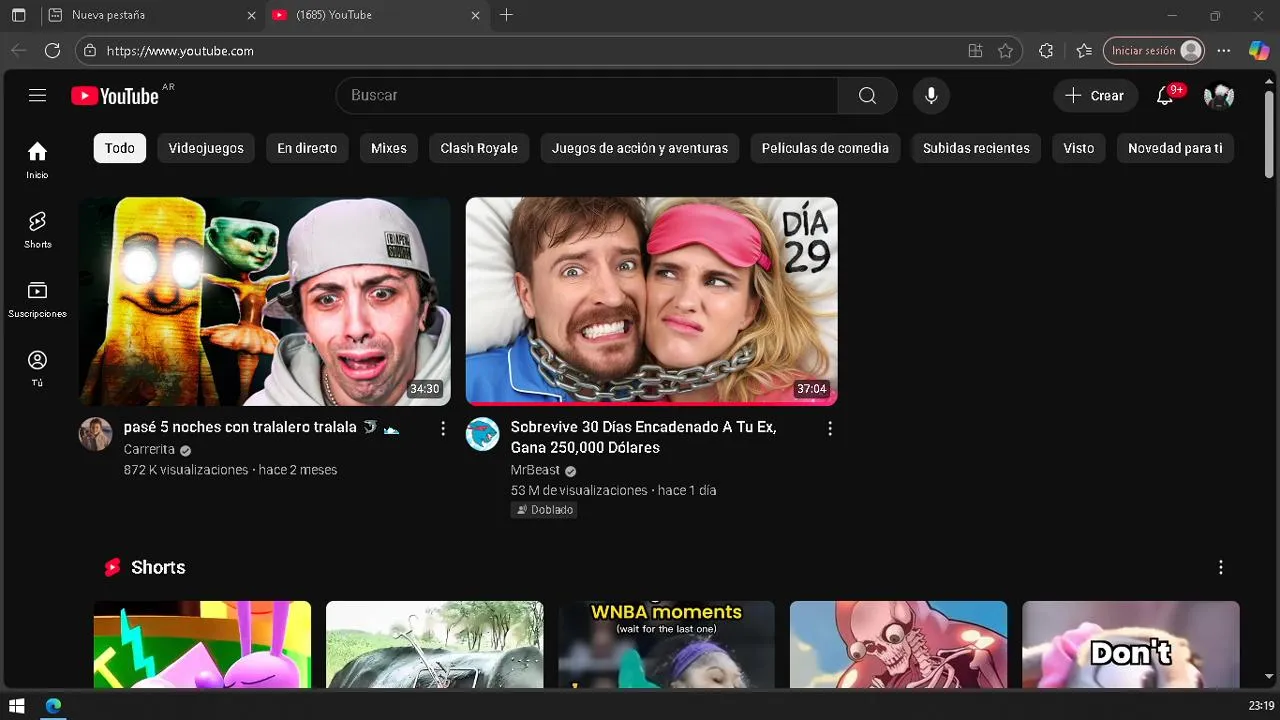Open the purple rabbit cartoon short
The width and height of the screenshot is (1280, 720).
click(202, 644)
